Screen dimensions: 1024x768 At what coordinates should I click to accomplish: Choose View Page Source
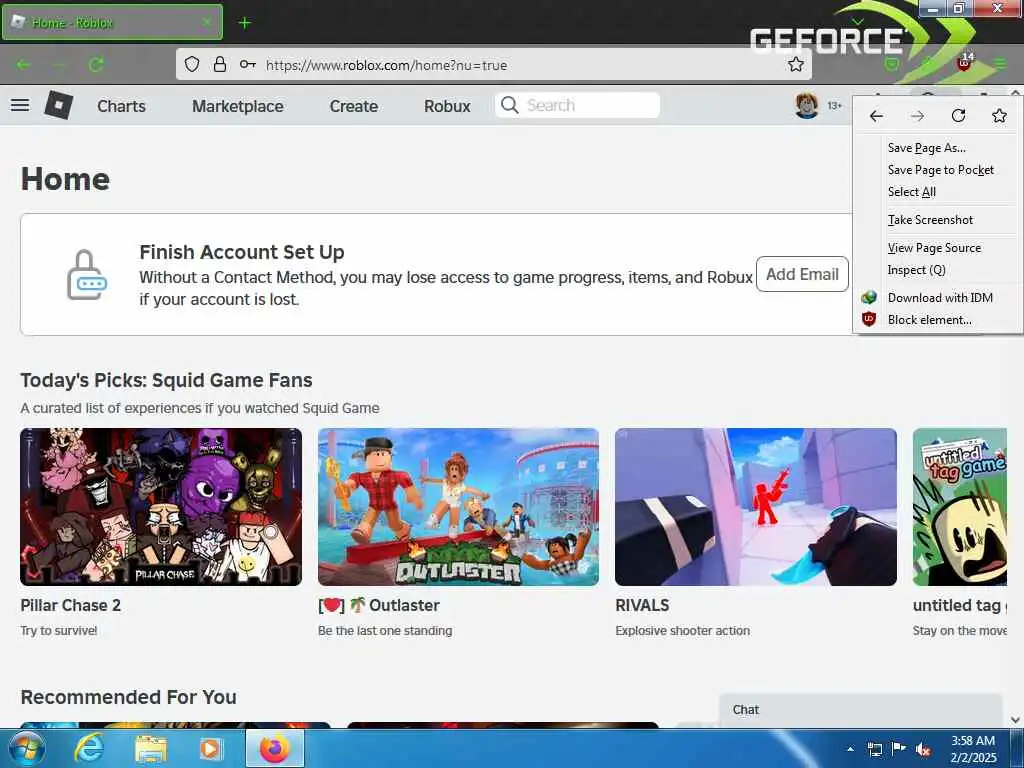(x=934, y=248)
